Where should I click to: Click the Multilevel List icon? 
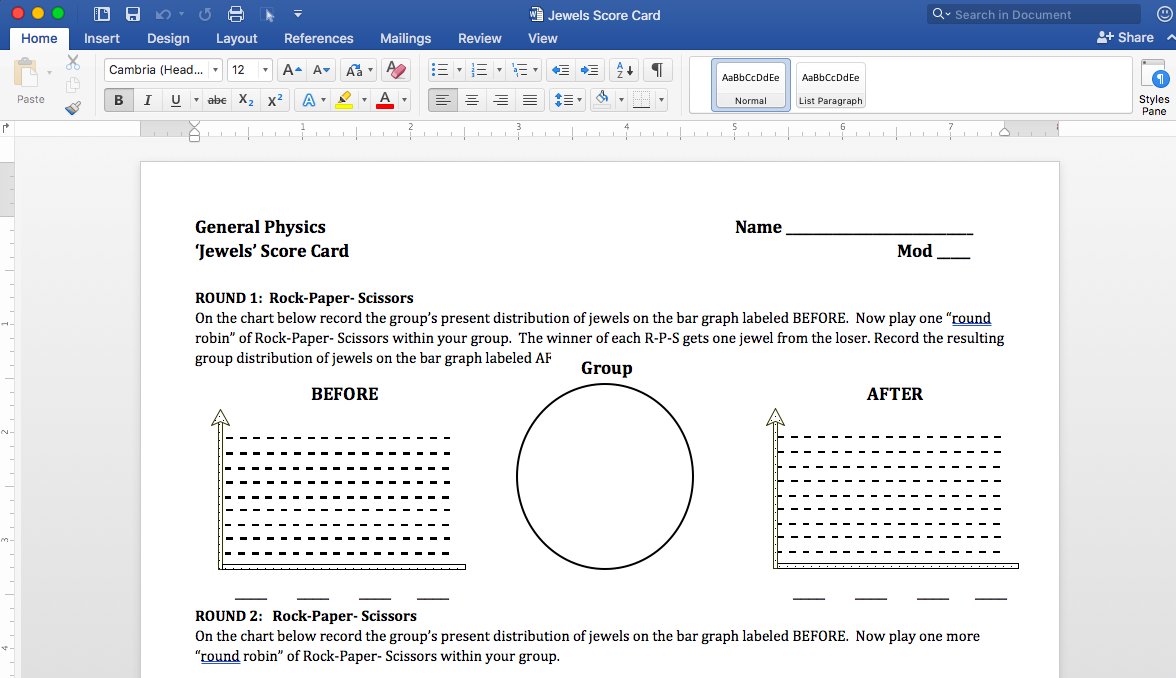click(519, 70)
